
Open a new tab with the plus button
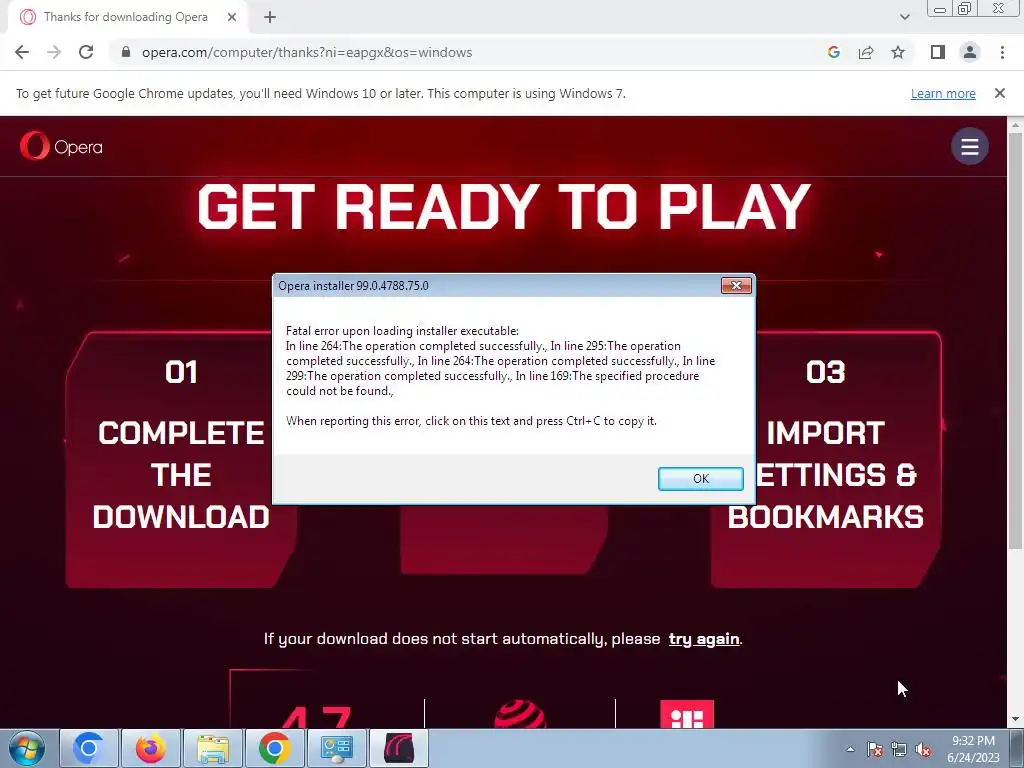coord(270,18)
